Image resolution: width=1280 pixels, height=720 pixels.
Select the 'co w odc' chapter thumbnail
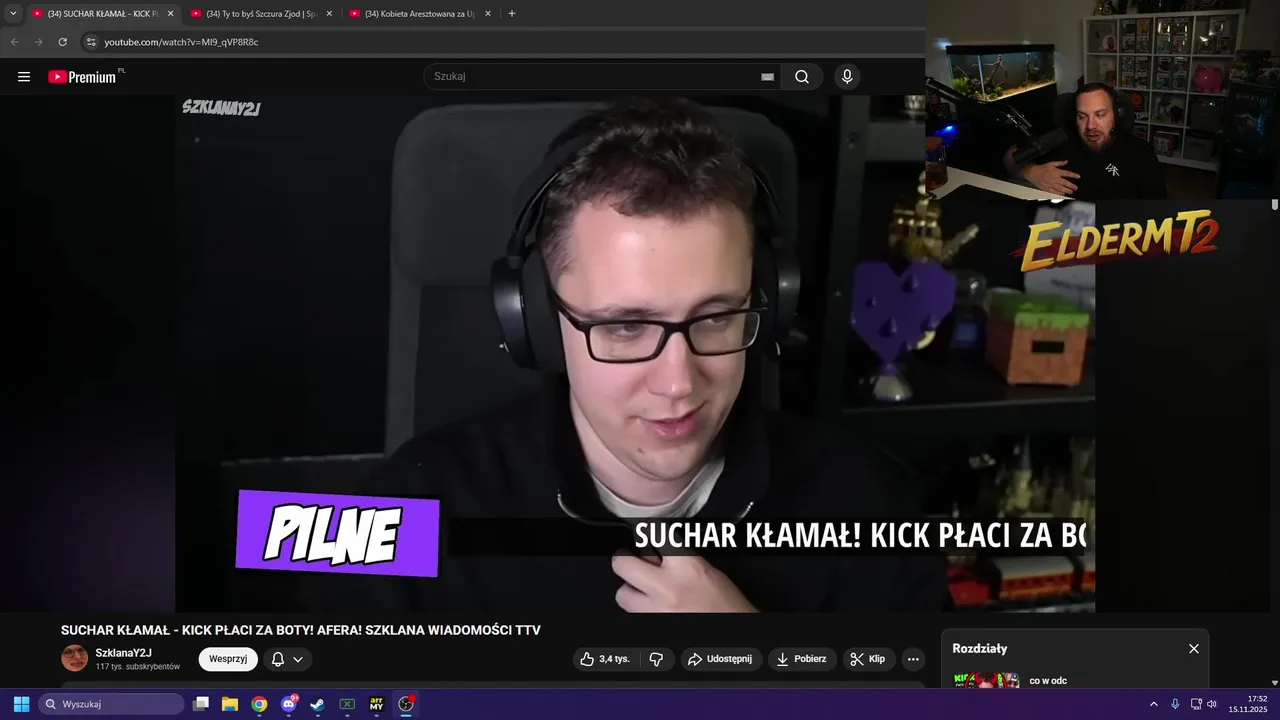coord(986,680)
